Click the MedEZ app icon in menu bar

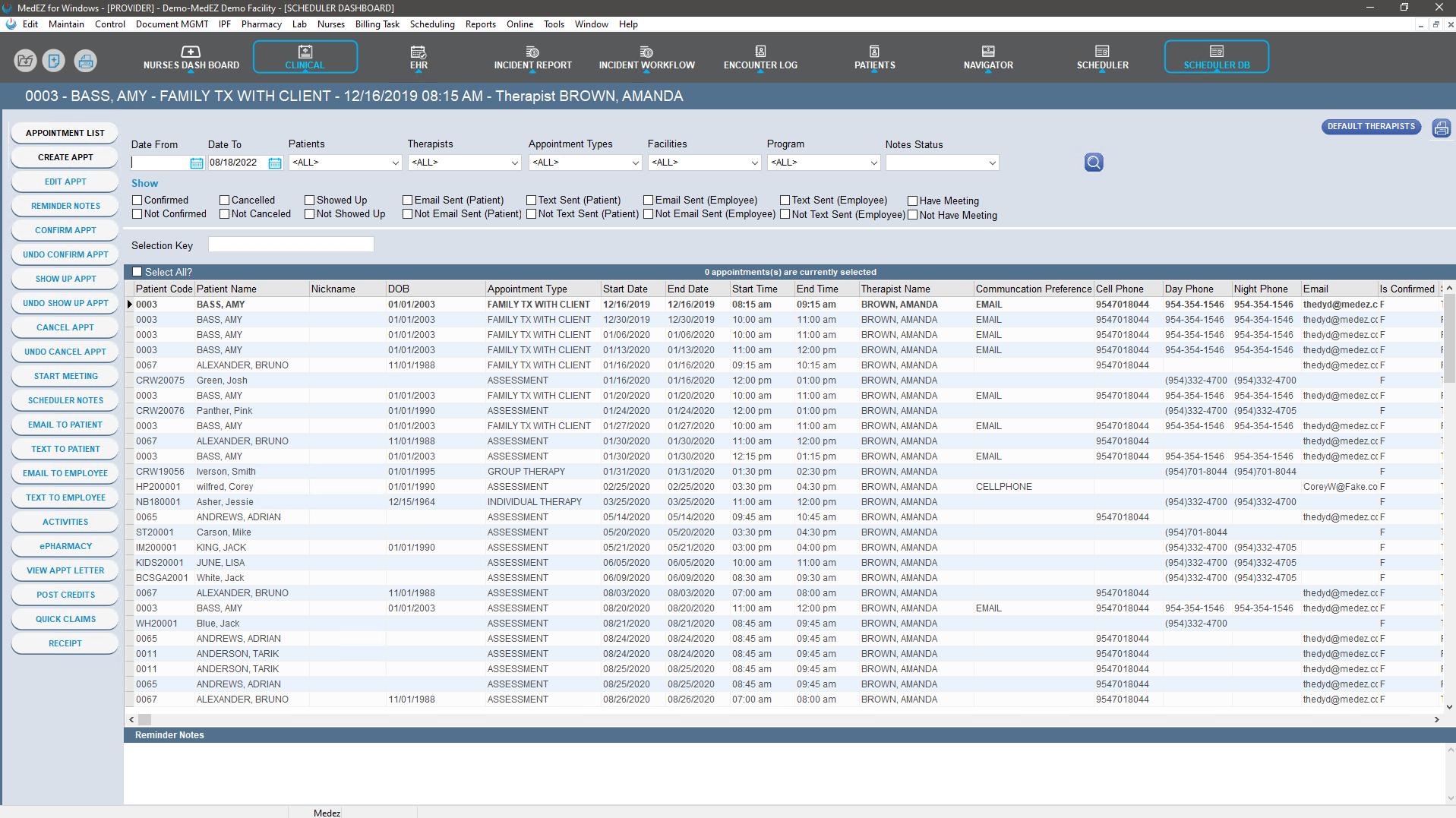(x=11, y=24)
